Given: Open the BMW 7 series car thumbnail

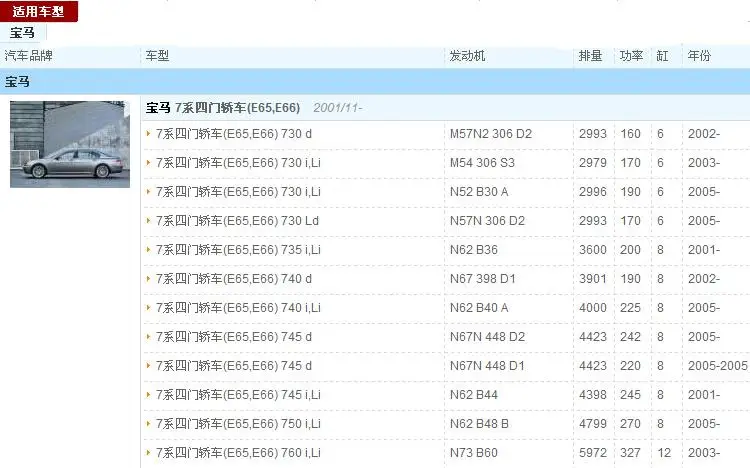Looking at the screenshot, I should point(70,144).
